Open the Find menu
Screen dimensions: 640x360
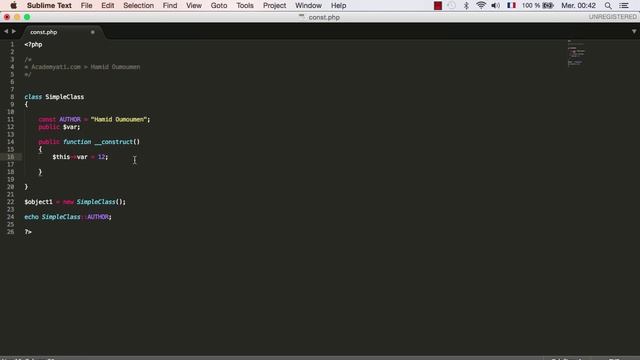(170, 5)
